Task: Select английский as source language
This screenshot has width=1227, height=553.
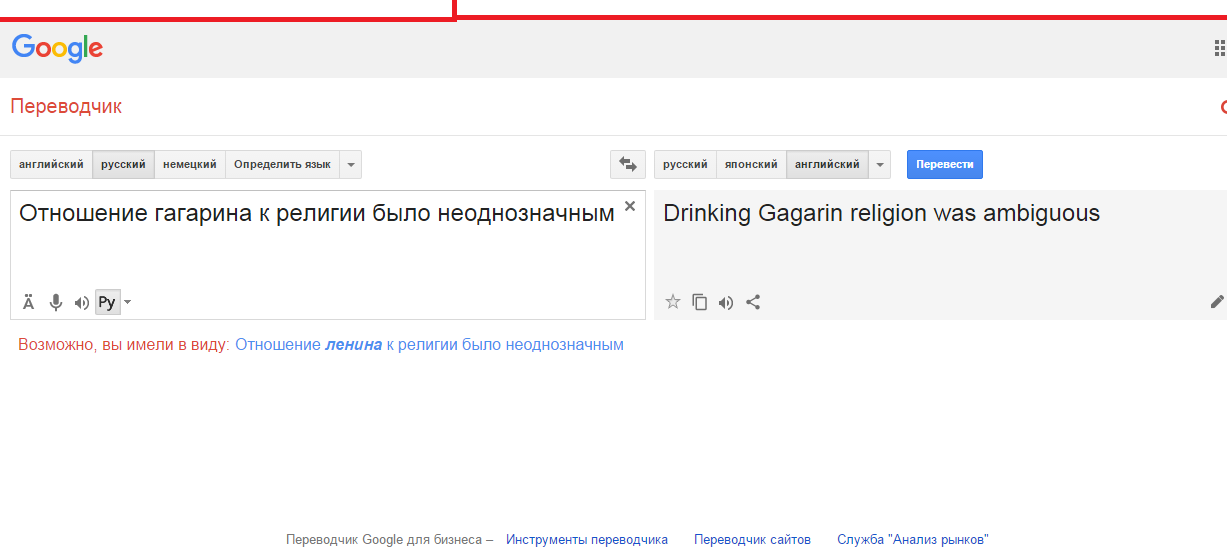Action: click(x=51, y=164)
